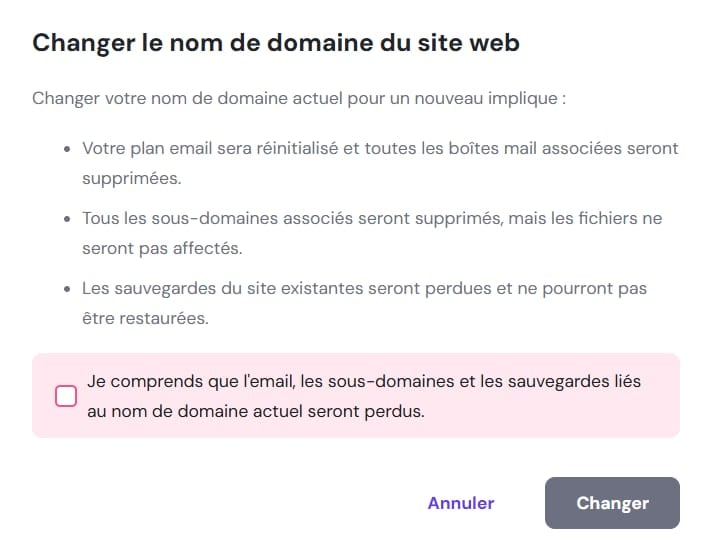Viewport: 706px width, 557px height.
Task: Click the line "seront pas affectés."
Action: tap(161, 248)
